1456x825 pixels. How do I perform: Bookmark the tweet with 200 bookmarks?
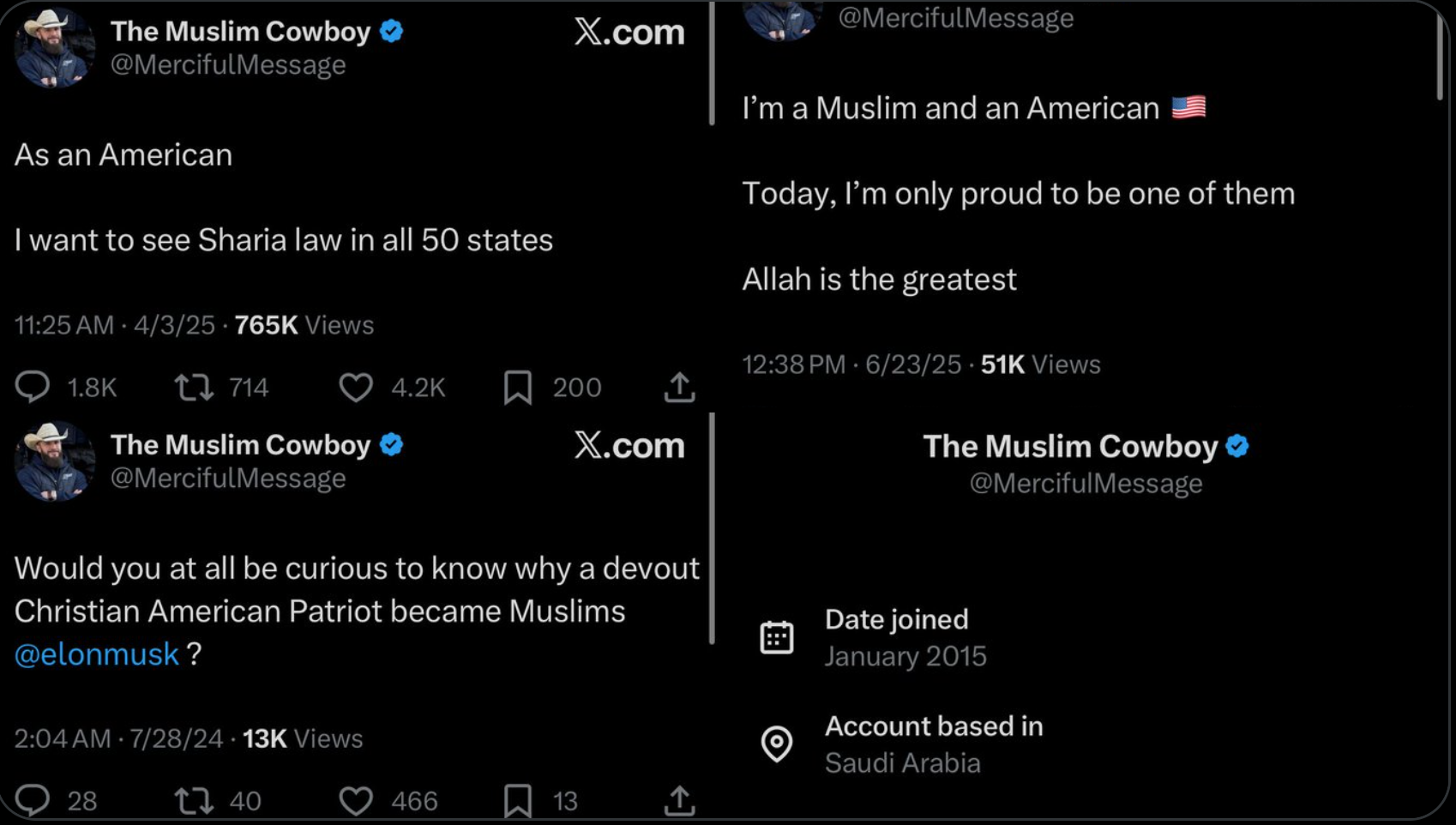pos(518,388)
